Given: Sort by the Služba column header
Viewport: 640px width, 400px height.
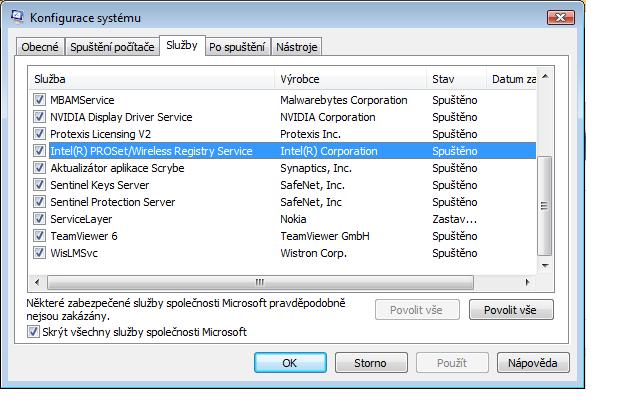Looking at the screenshot, I should [152, 79].
